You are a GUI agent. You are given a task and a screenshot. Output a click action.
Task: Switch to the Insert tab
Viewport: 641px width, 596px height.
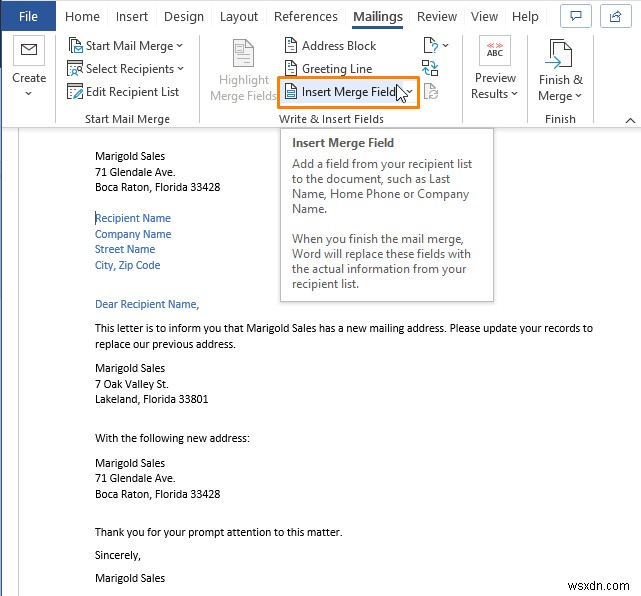[x=132, y=16]
